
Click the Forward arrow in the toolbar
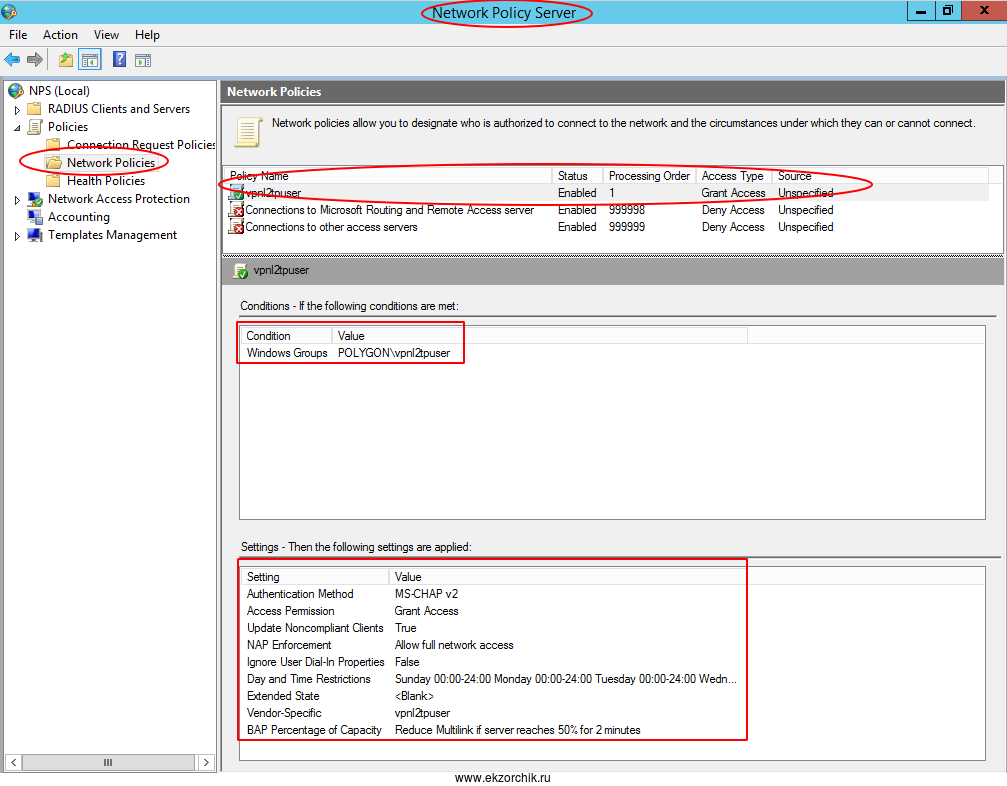click(x=35, y=60)
